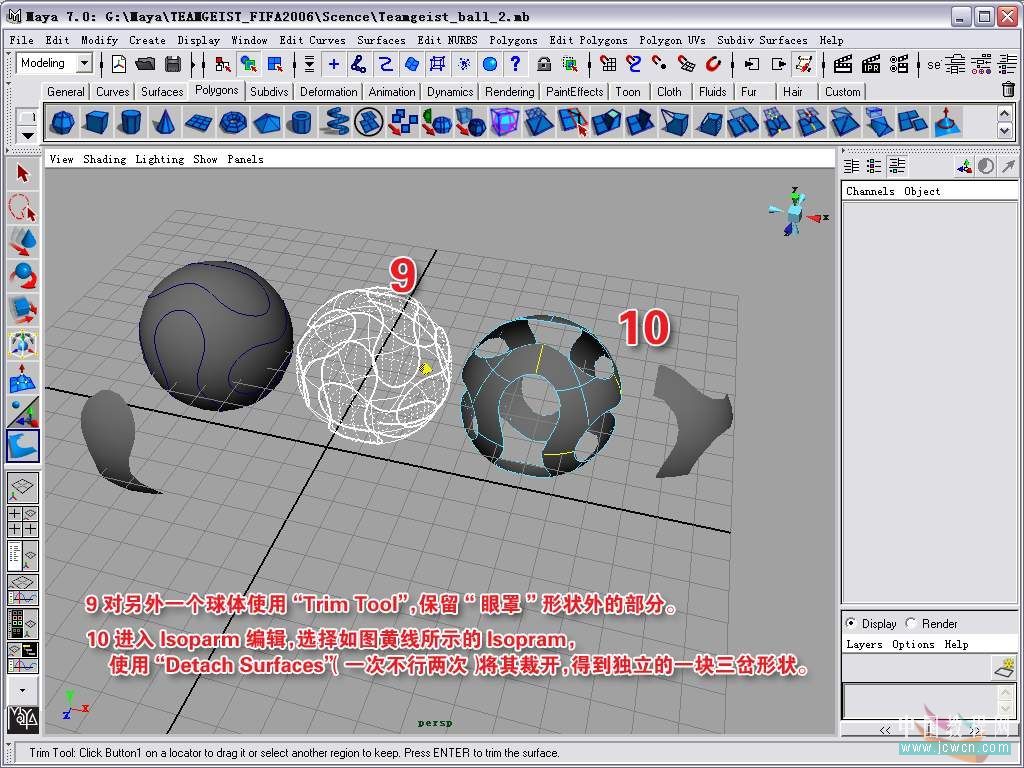
Task: Click the create new layer icon
Action: pyautogui.click(x=1004, y=667)
